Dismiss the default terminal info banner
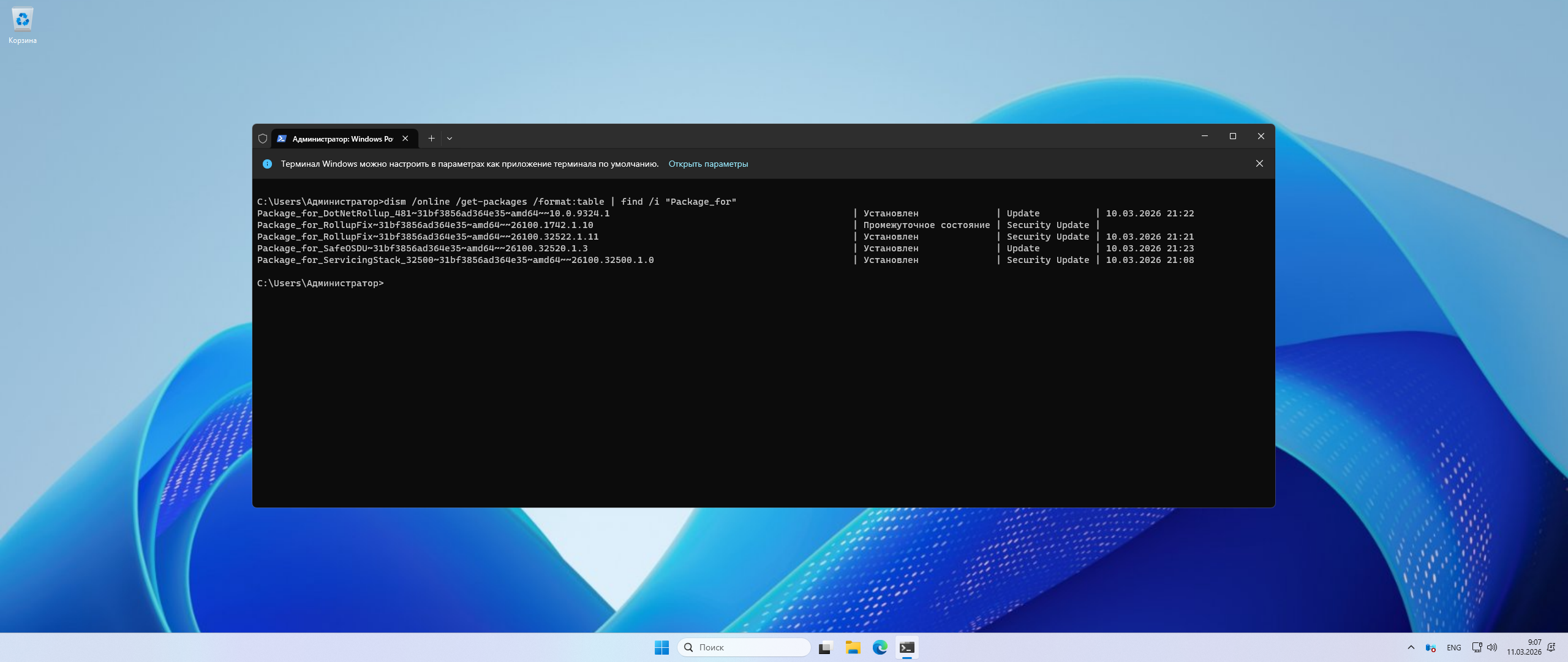 (x=1259, y=164)
